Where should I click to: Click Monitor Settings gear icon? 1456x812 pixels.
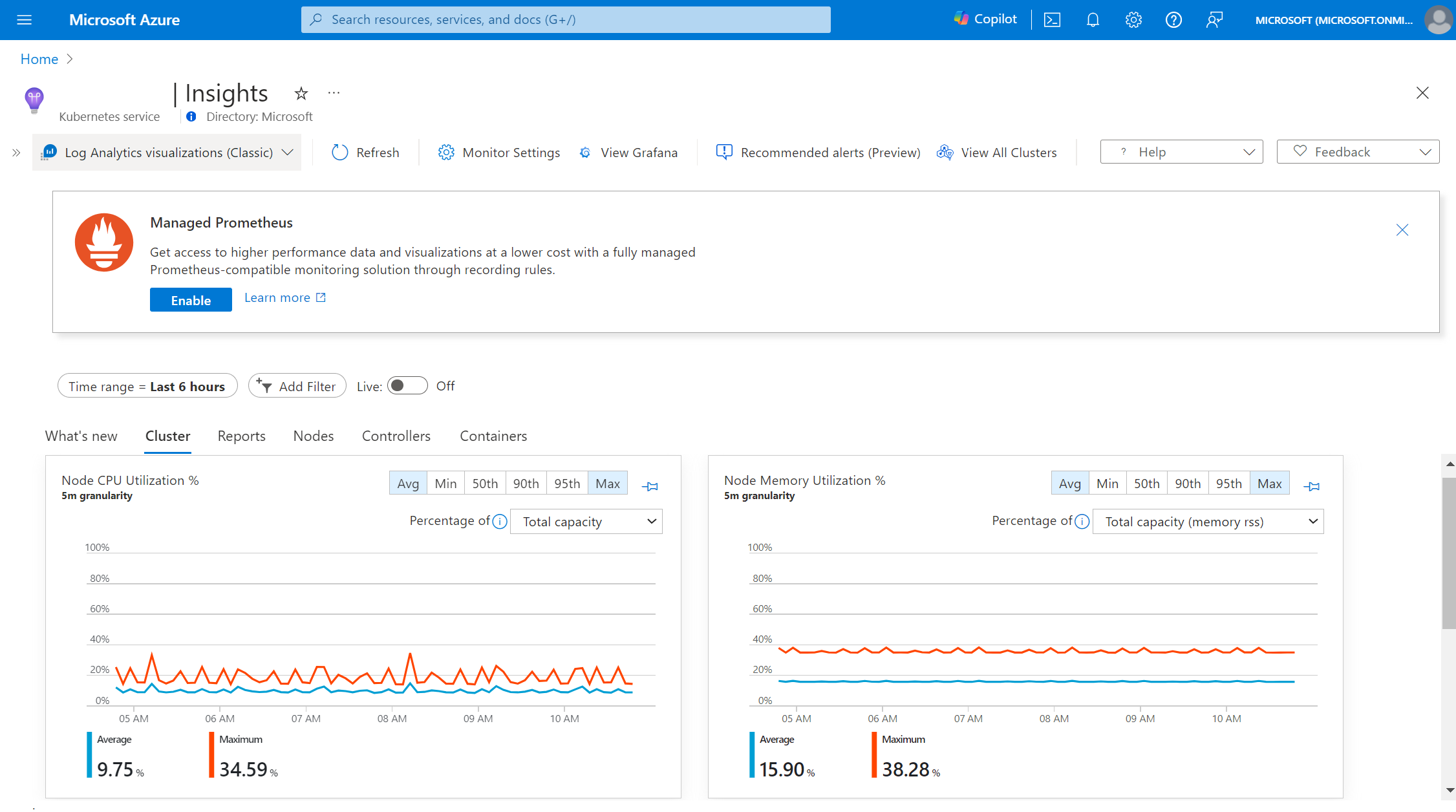coord(446,152)
